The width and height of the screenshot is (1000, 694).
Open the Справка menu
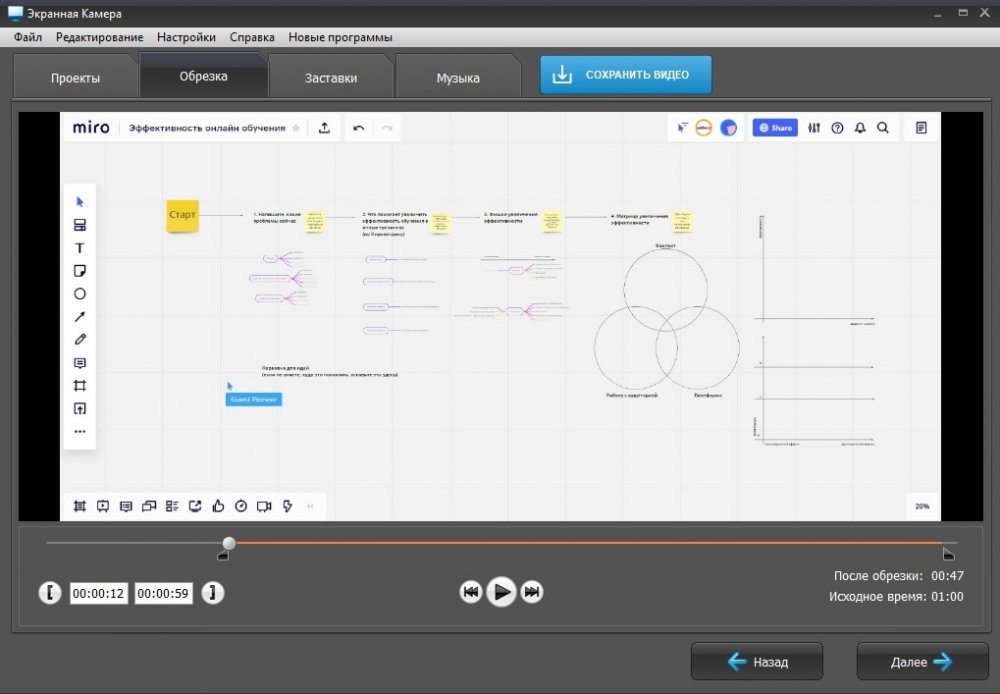point(252,37)
